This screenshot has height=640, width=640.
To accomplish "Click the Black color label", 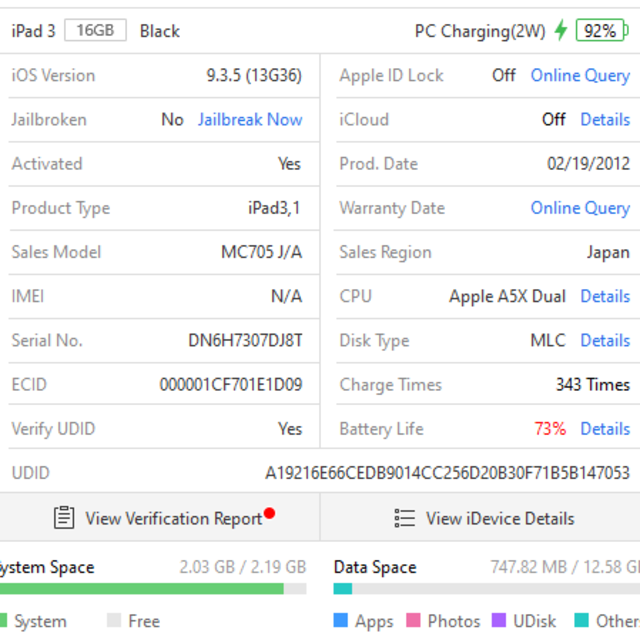I will tap(160, 31).
